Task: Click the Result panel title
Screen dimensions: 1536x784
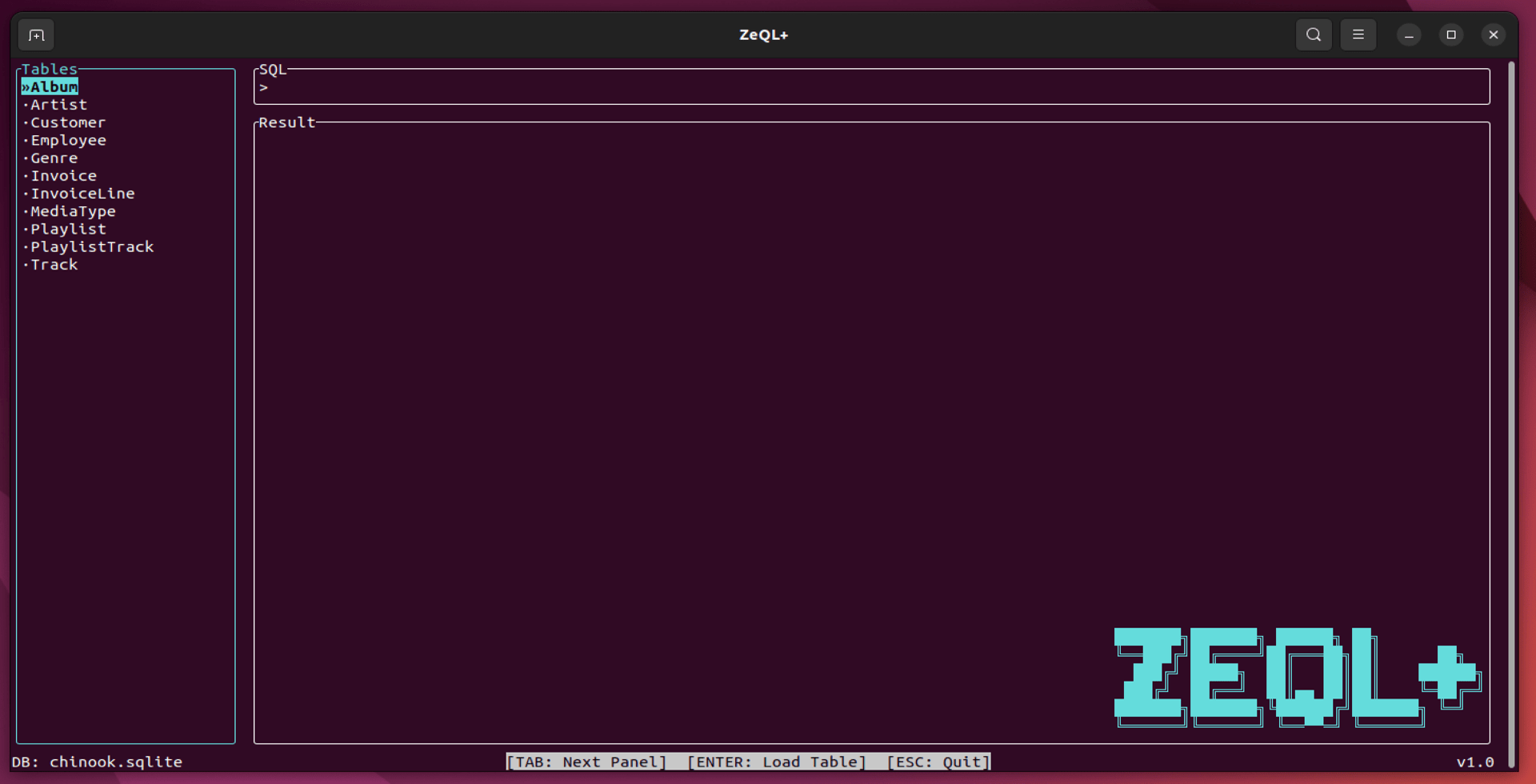Action: click(287, 122)
